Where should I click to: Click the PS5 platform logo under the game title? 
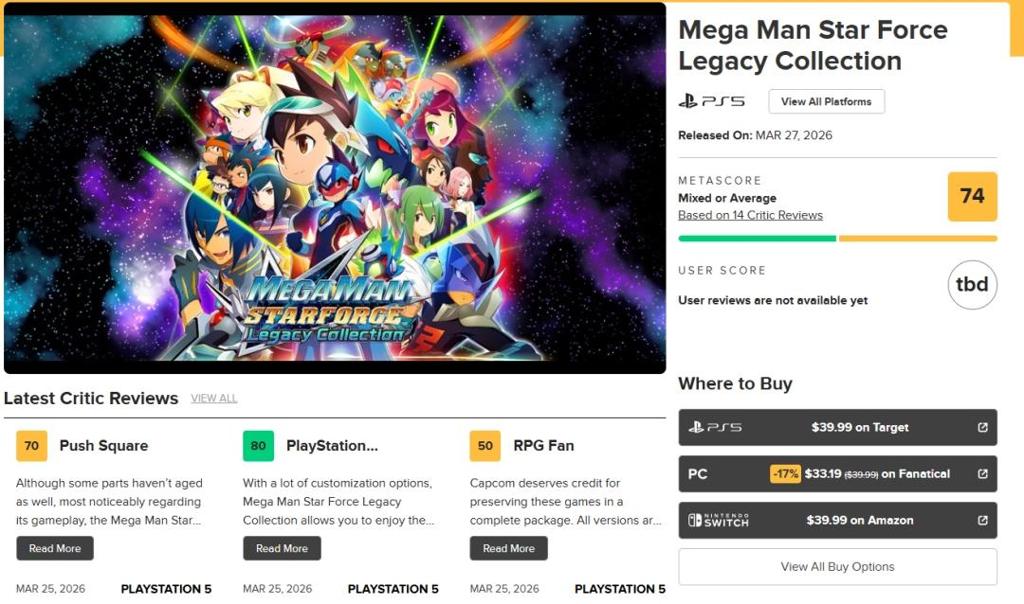[712, 101]
